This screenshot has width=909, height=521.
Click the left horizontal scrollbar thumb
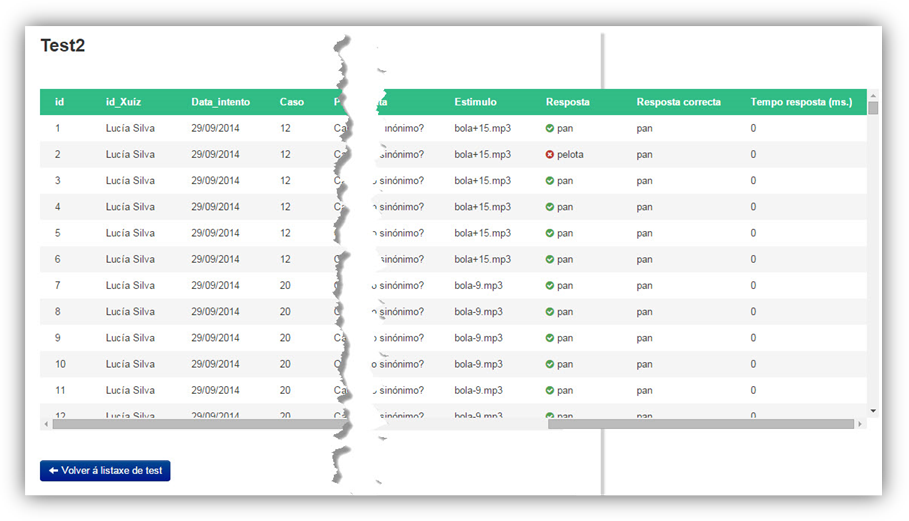190,424
